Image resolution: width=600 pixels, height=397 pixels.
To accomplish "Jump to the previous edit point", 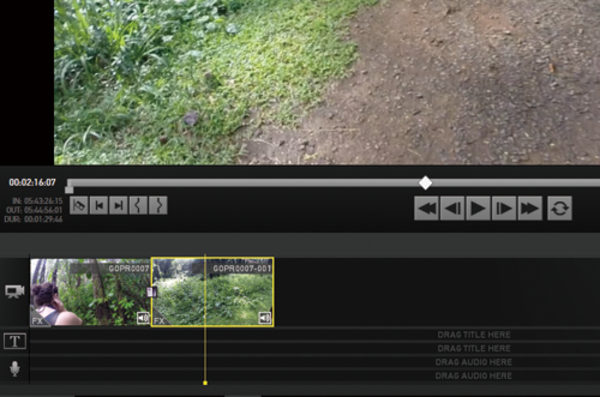I will [99, 206].
